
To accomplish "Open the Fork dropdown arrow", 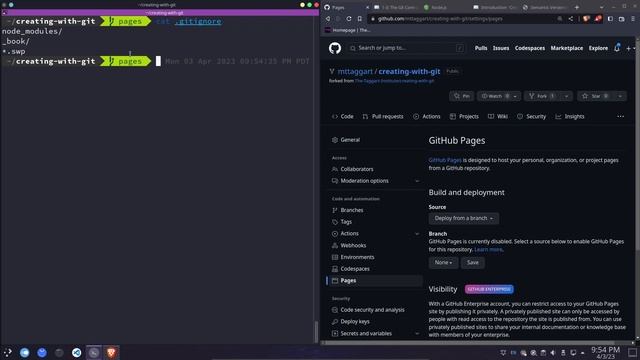I will click(x=567, y=96).
